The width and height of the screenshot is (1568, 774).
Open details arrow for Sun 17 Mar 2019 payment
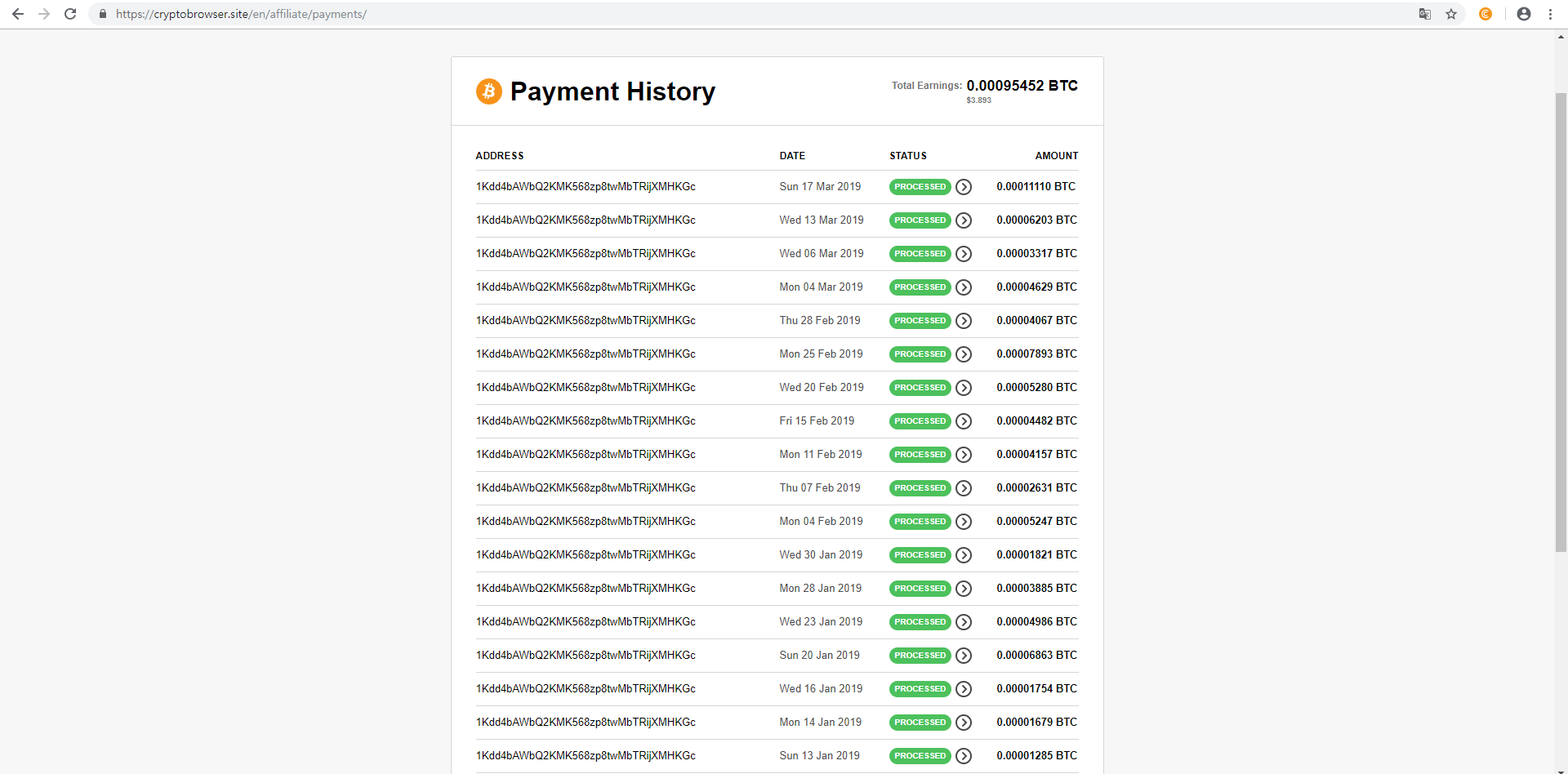tap(964, 187)
